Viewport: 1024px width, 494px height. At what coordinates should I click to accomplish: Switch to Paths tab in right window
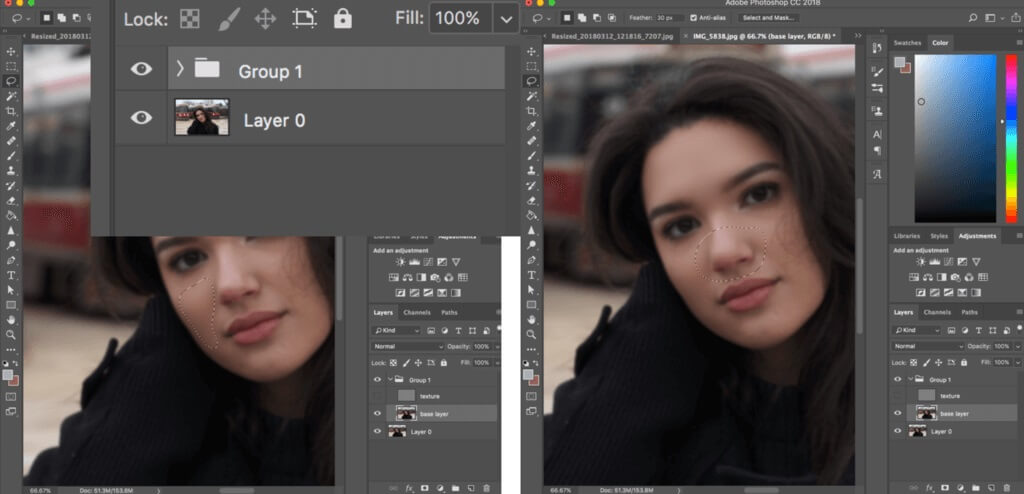(x=970, y=312)
